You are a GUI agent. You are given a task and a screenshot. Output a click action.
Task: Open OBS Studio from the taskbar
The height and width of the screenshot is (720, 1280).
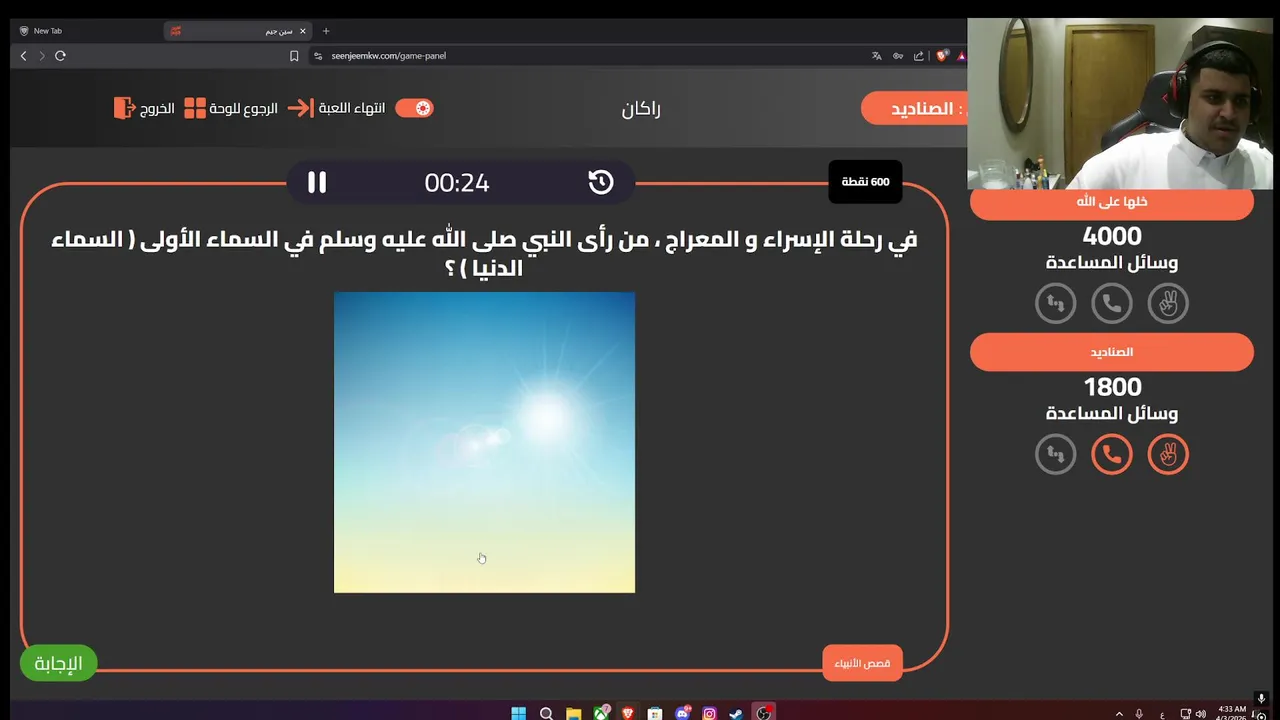click(764, 713)
